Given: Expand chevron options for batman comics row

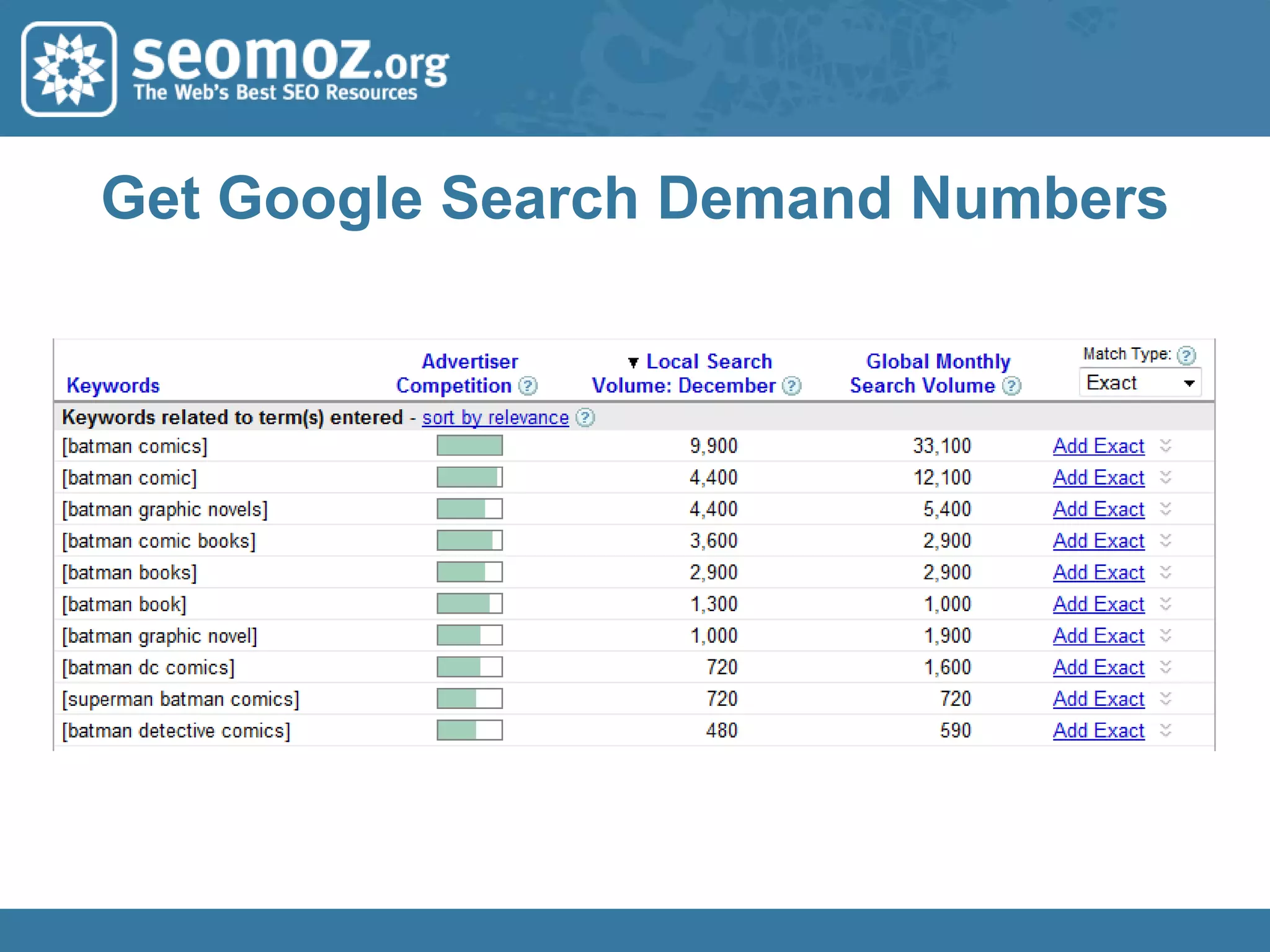Looking at the screenshot, I should pyautogui.click(x=1166, y=446).
